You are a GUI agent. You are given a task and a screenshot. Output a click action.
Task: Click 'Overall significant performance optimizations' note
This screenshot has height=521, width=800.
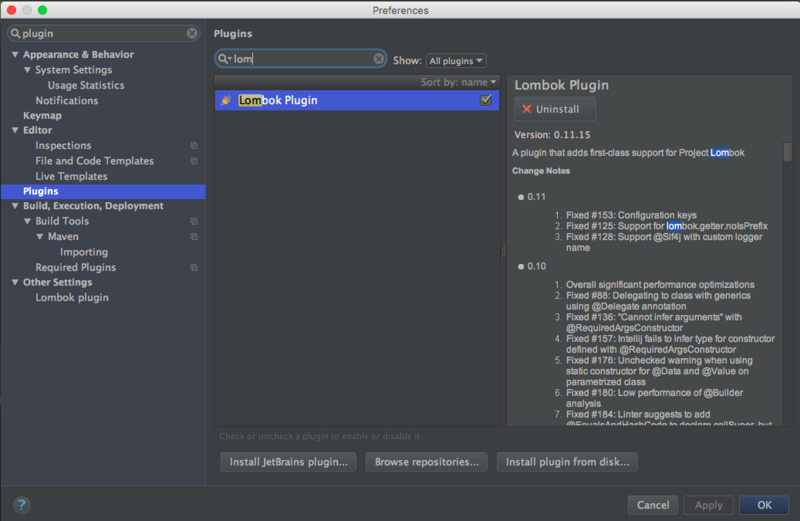click(660, 285)
